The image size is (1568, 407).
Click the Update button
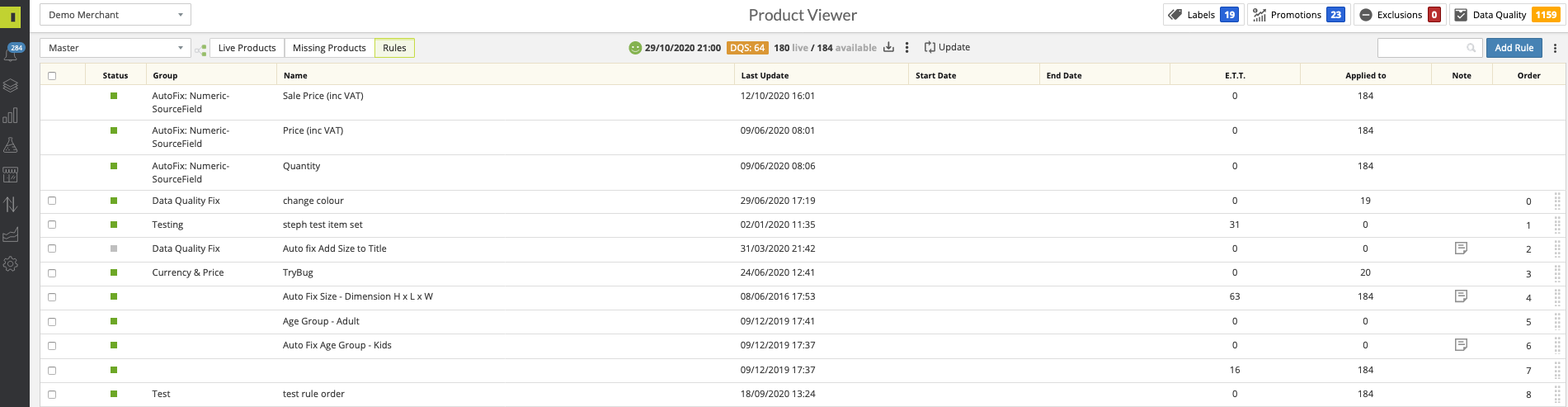point(947,47)
